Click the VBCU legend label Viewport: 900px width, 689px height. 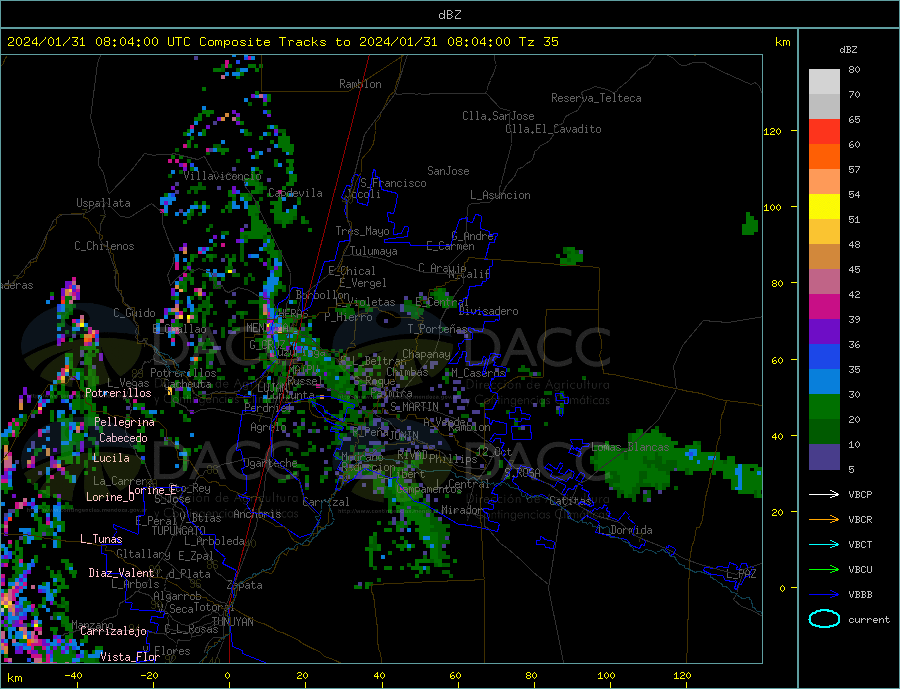tap(860, 570)
